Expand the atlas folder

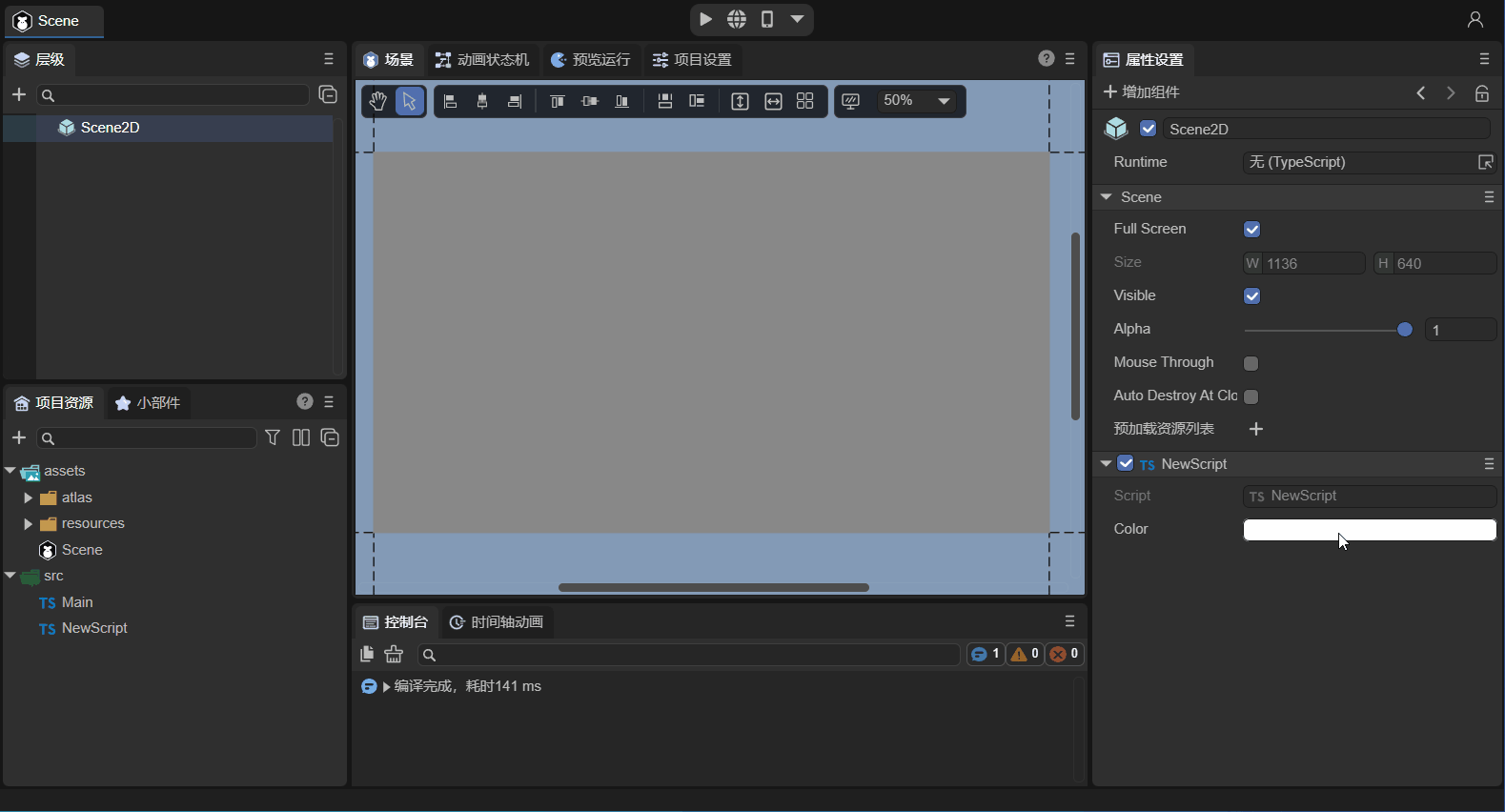pos(28,497)
